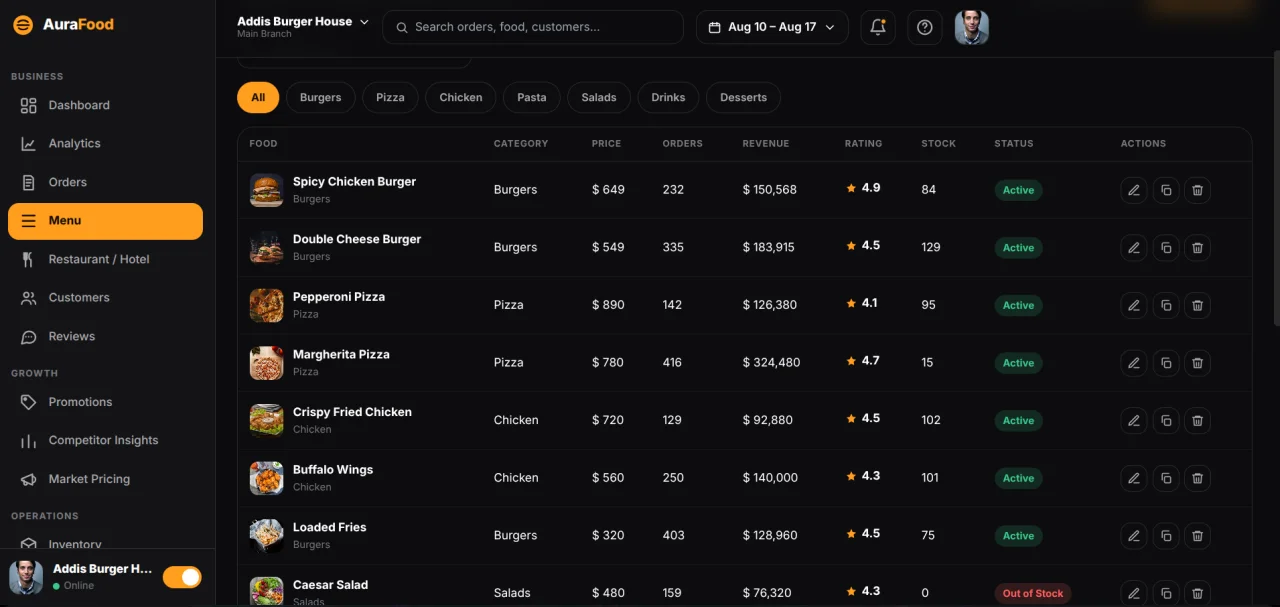This screenshot has height=607, width=1280.
Task: Open the Orders page
Action: coord(105,182)
